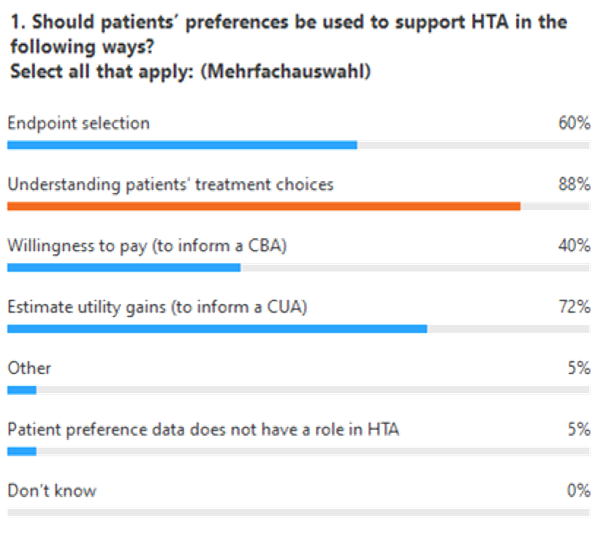This screenshot has width=613, height=535.
Task: Select "Patient preference data does not have a role"
Action: (x=204, y=430)
